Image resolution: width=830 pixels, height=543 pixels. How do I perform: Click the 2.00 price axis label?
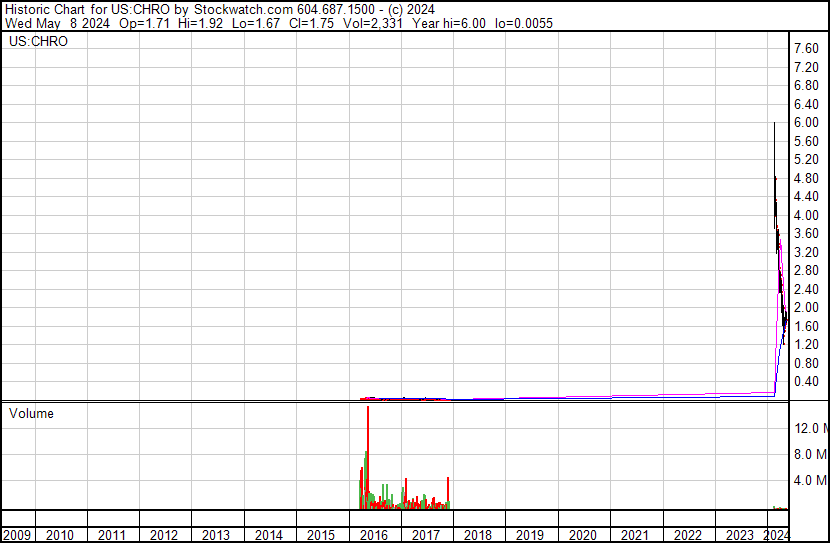point(806,307)
